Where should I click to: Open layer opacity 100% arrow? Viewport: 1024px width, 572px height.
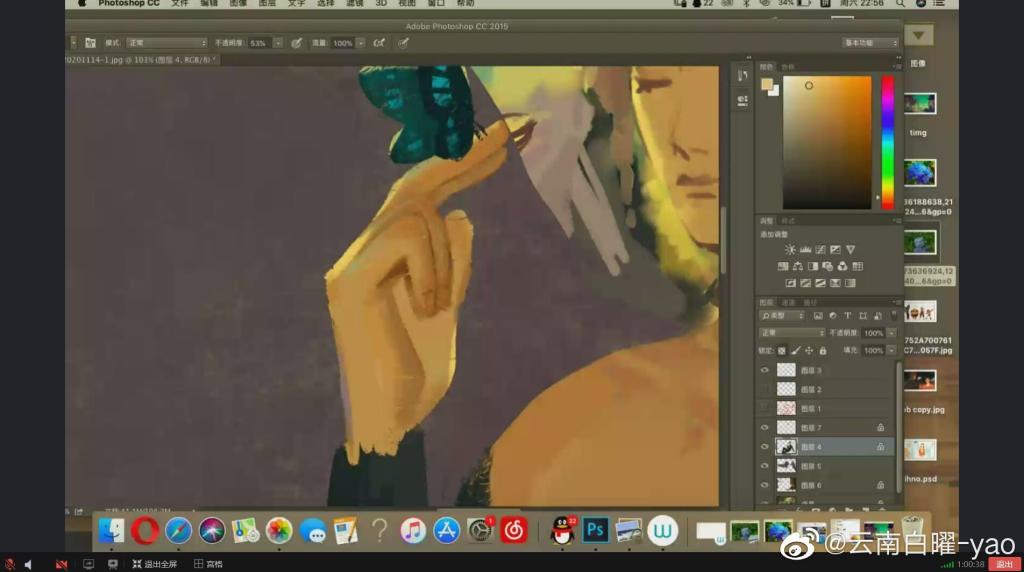click(x=891, y=333)
